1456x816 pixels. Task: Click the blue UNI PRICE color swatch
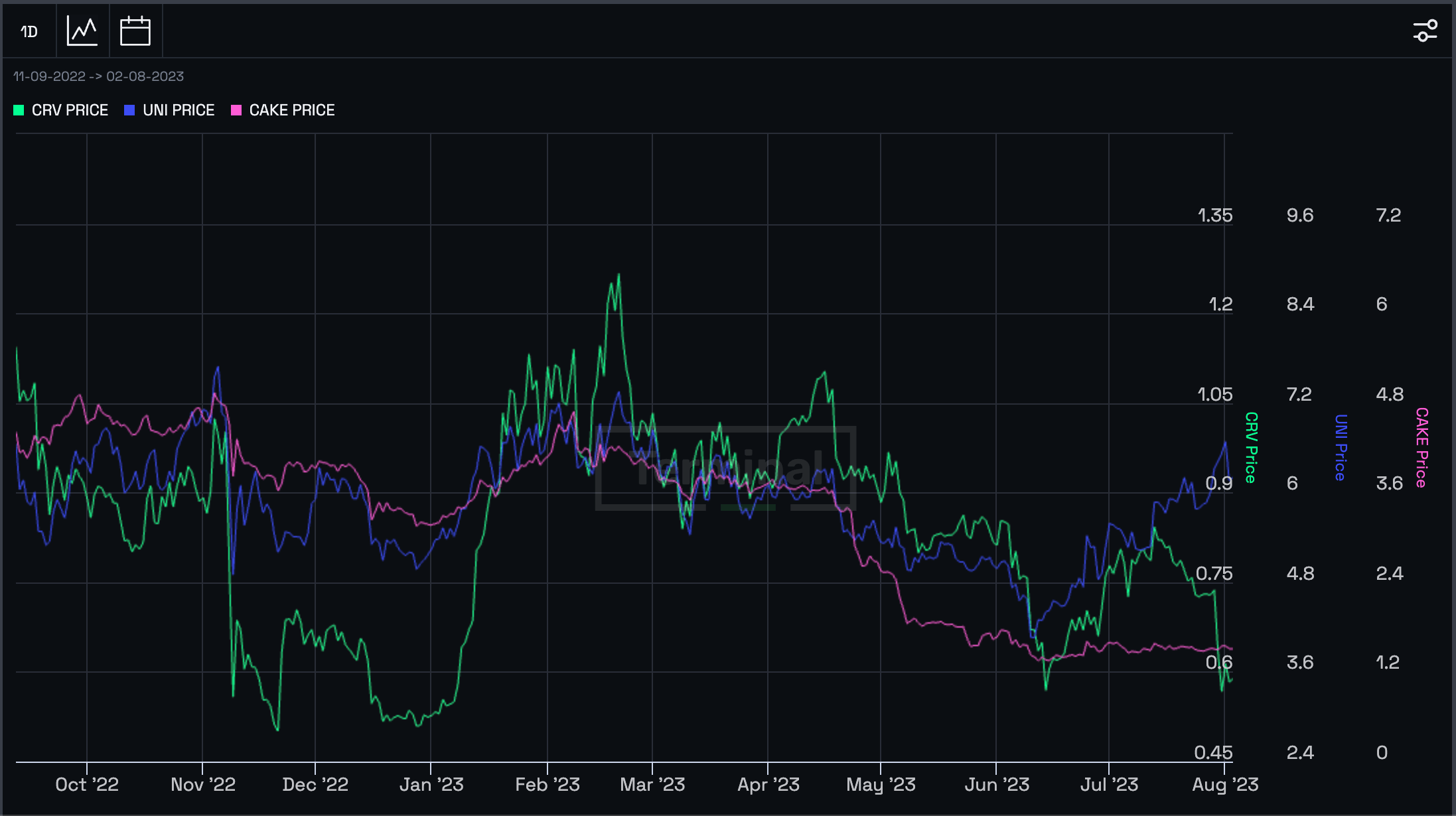coord(129,110)
